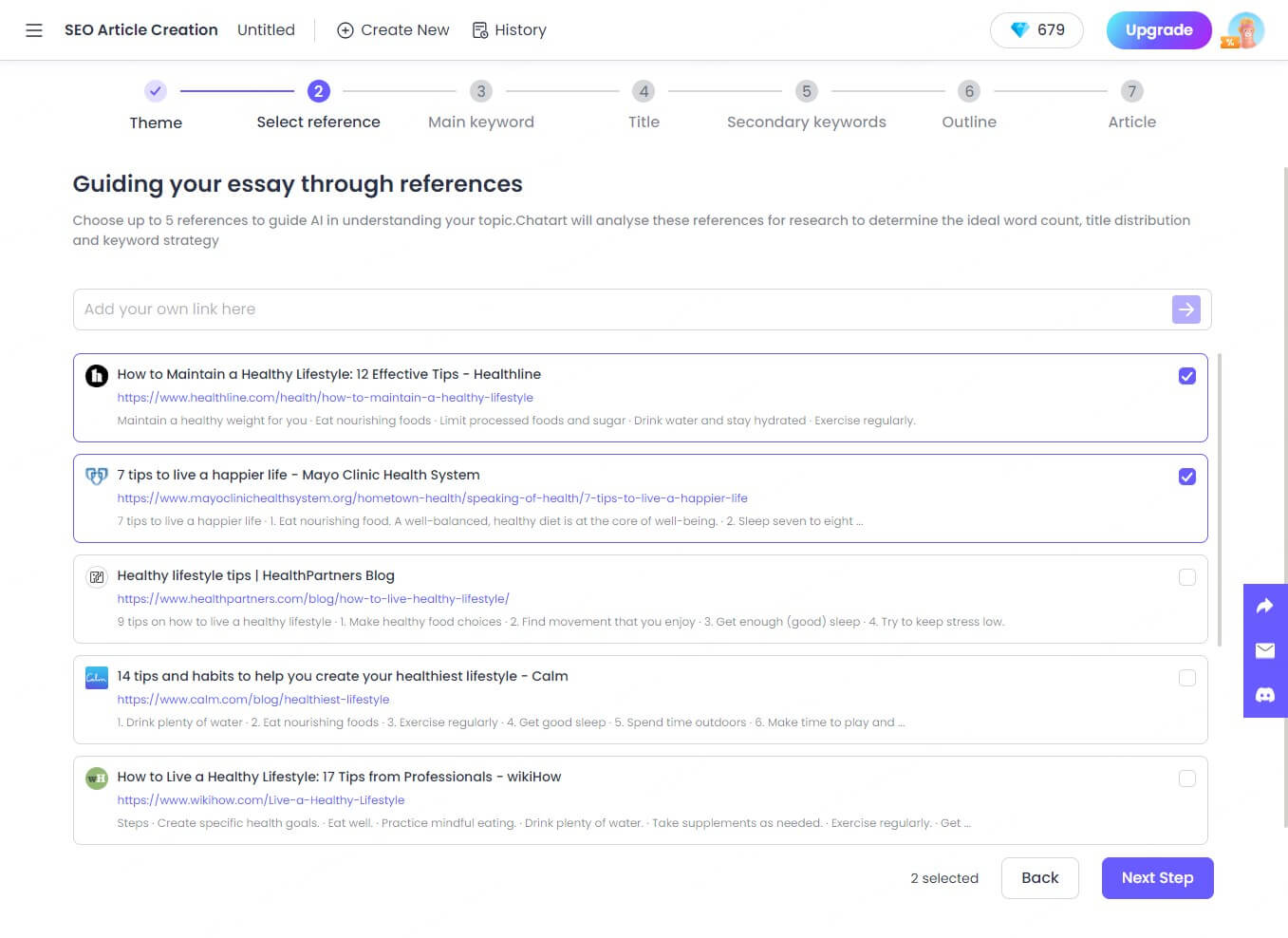Tick the wikiHow reference checkbox
This screenshot has width=1288, height=938.
[1186, 779]
